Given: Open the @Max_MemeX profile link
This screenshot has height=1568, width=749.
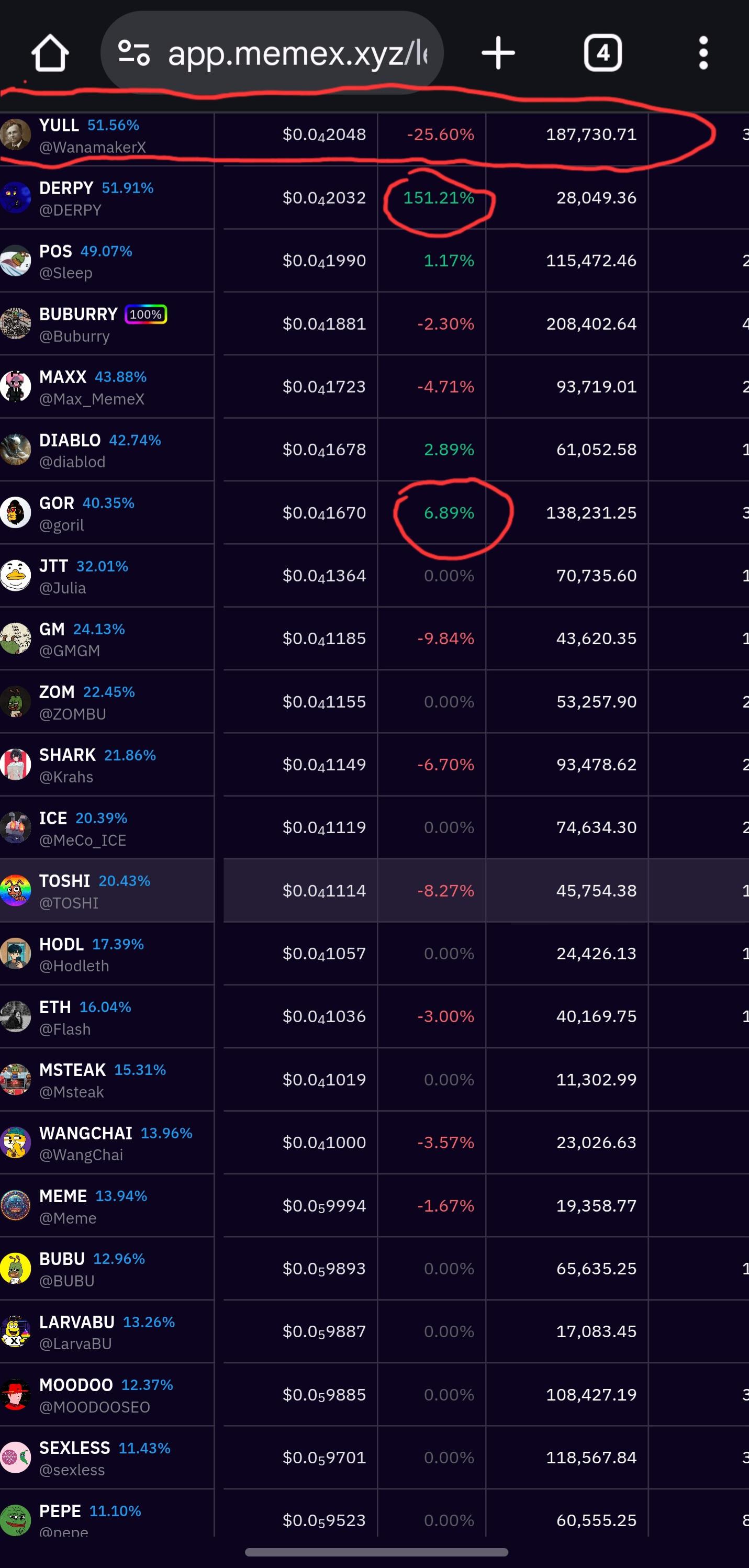Looking at the screenshot, I should tap(92, 399).
